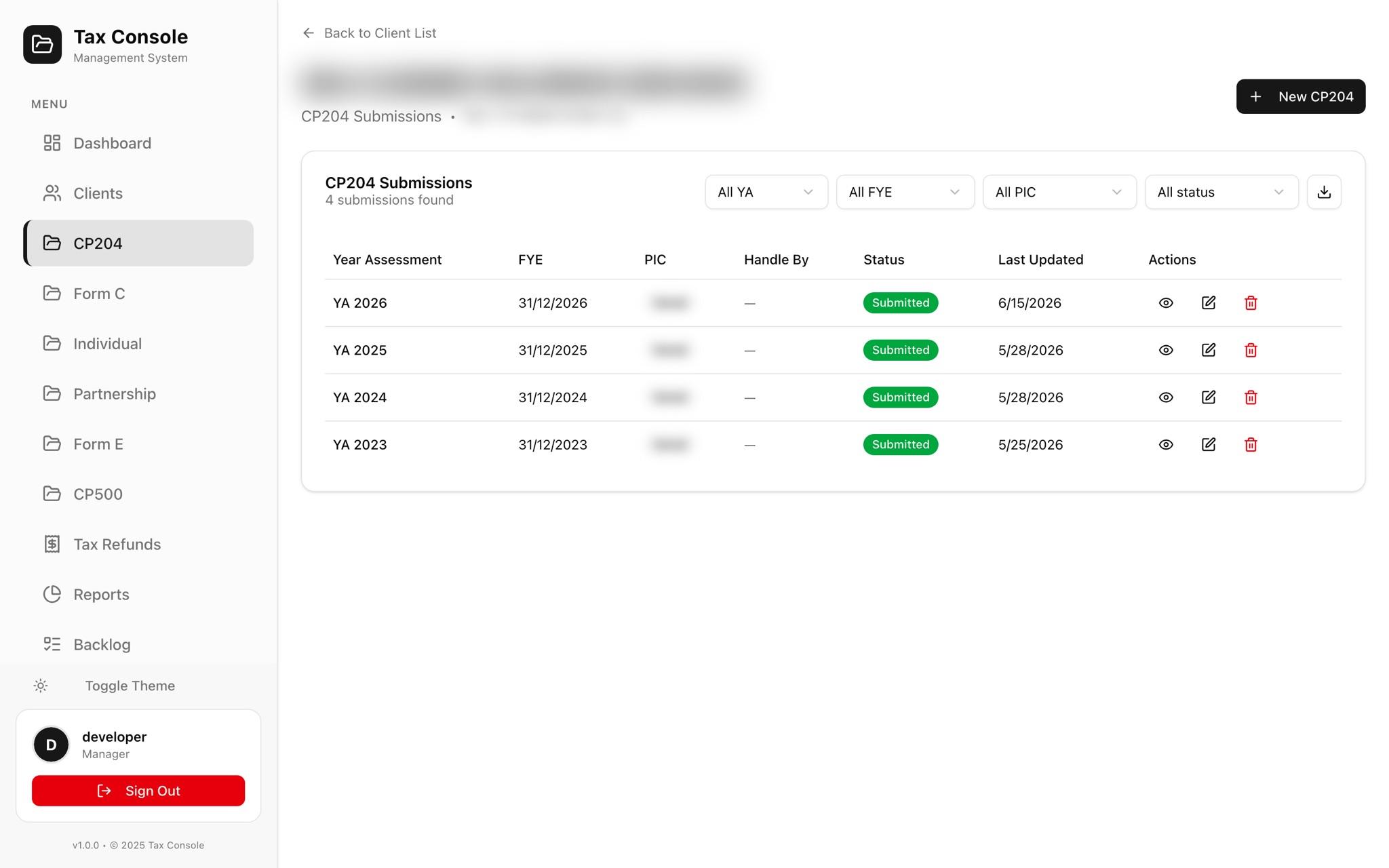This screenshot has width=1389, height=868.
Task: Open the All FYE filter dropdown
Action: coord(905,192)
